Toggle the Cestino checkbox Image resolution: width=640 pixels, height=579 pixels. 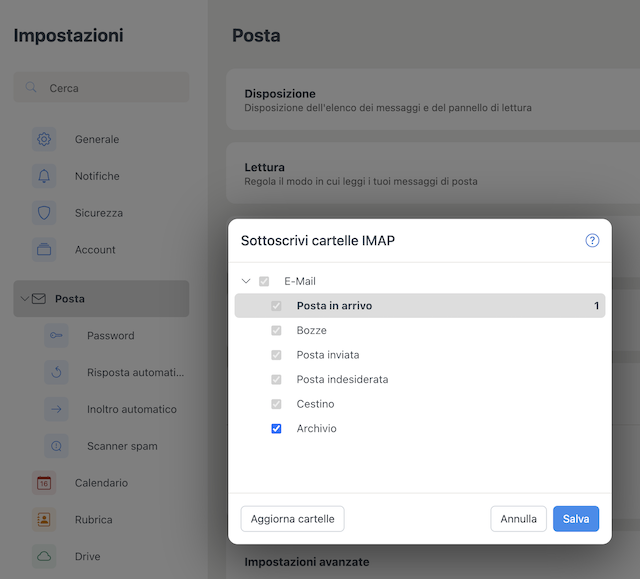click(x=276, y=404)
